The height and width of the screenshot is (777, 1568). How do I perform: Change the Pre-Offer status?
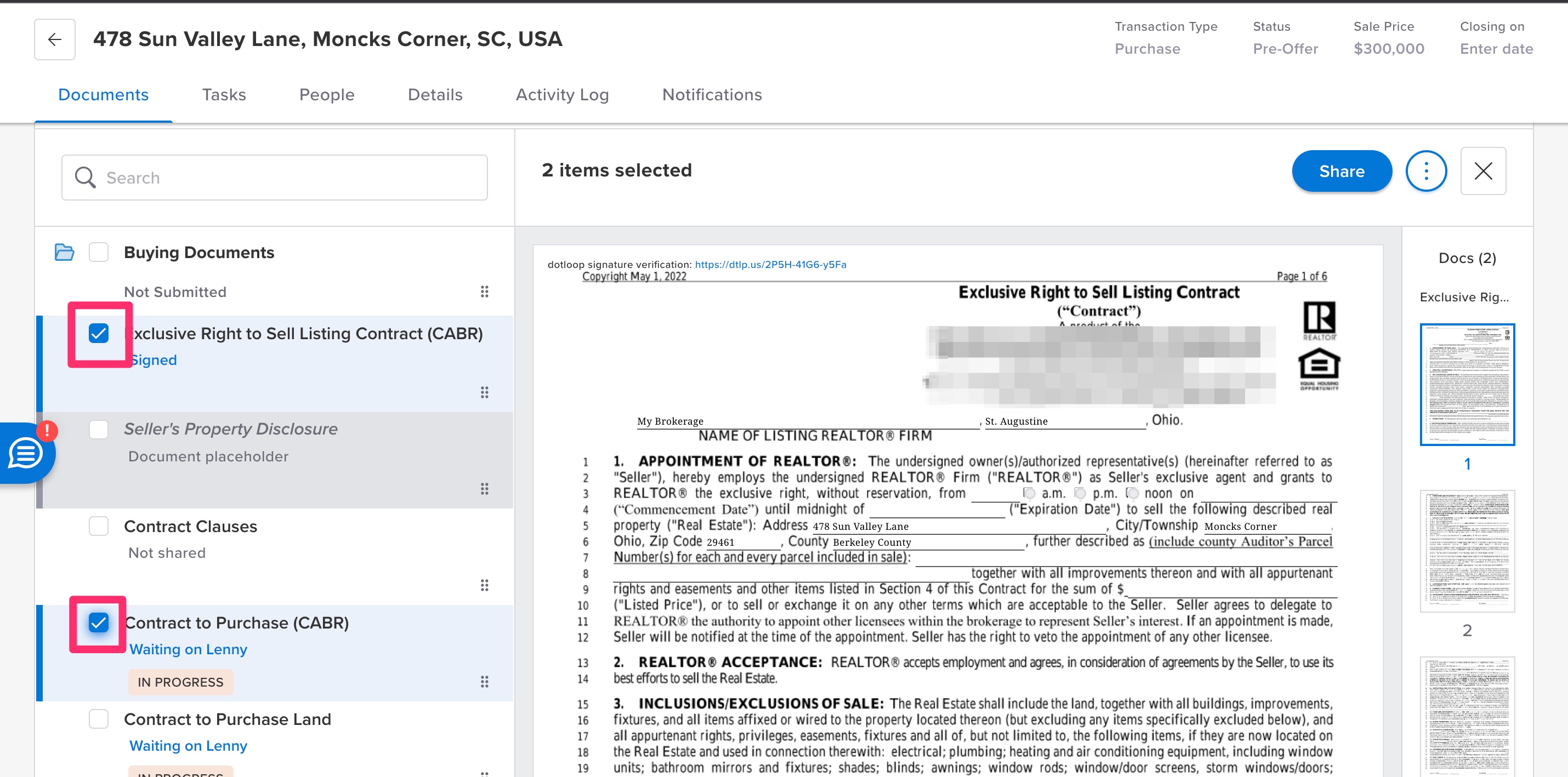click(1285, 49)
